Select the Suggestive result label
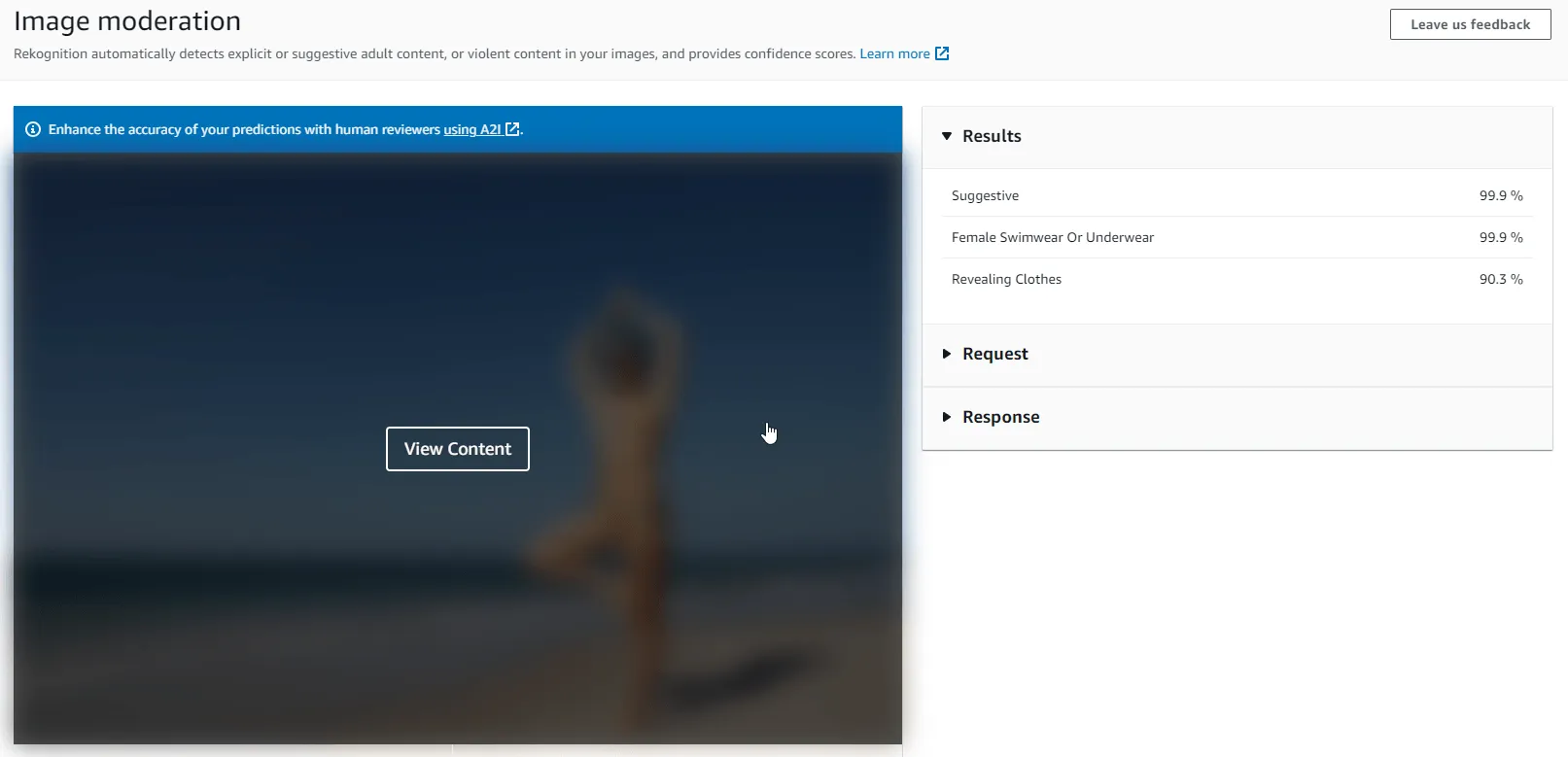Image resolution: width=1568 pixels, height=757 pixels. pyautogui.click(x=985, y=195)
